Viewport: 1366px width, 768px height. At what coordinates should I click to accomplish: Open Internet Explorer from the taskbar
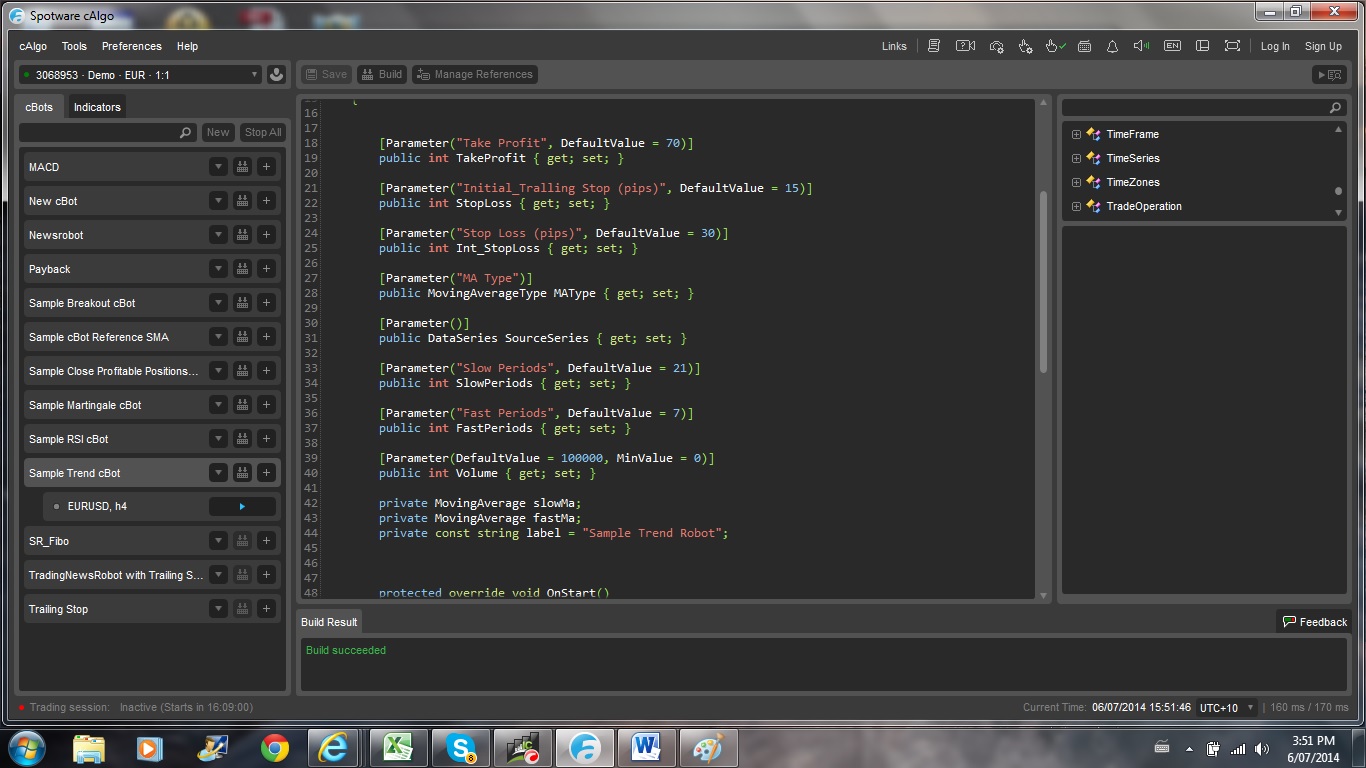pos(333,747)
